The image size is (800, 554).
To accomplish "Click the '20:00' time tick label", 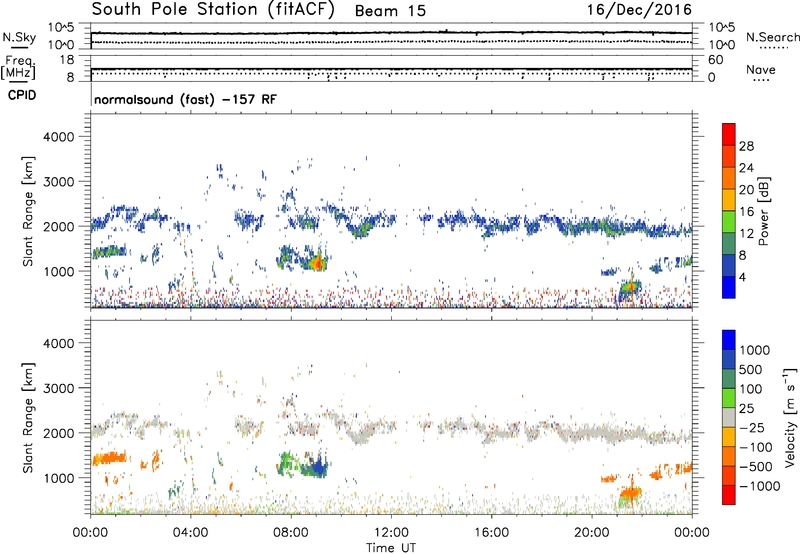I will (591, 533).
